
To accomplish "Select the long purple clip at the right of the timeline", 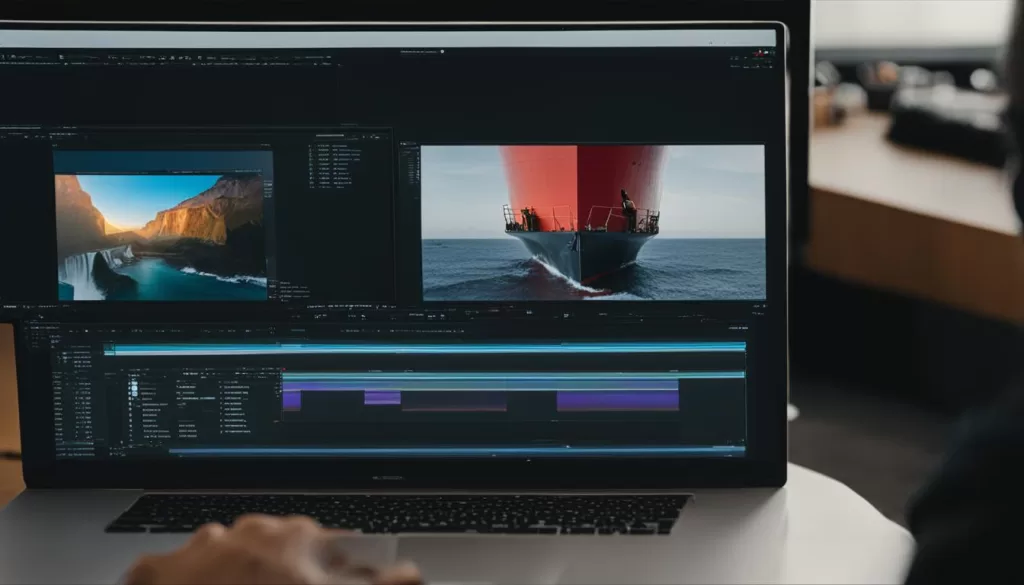I will [617, 400].
